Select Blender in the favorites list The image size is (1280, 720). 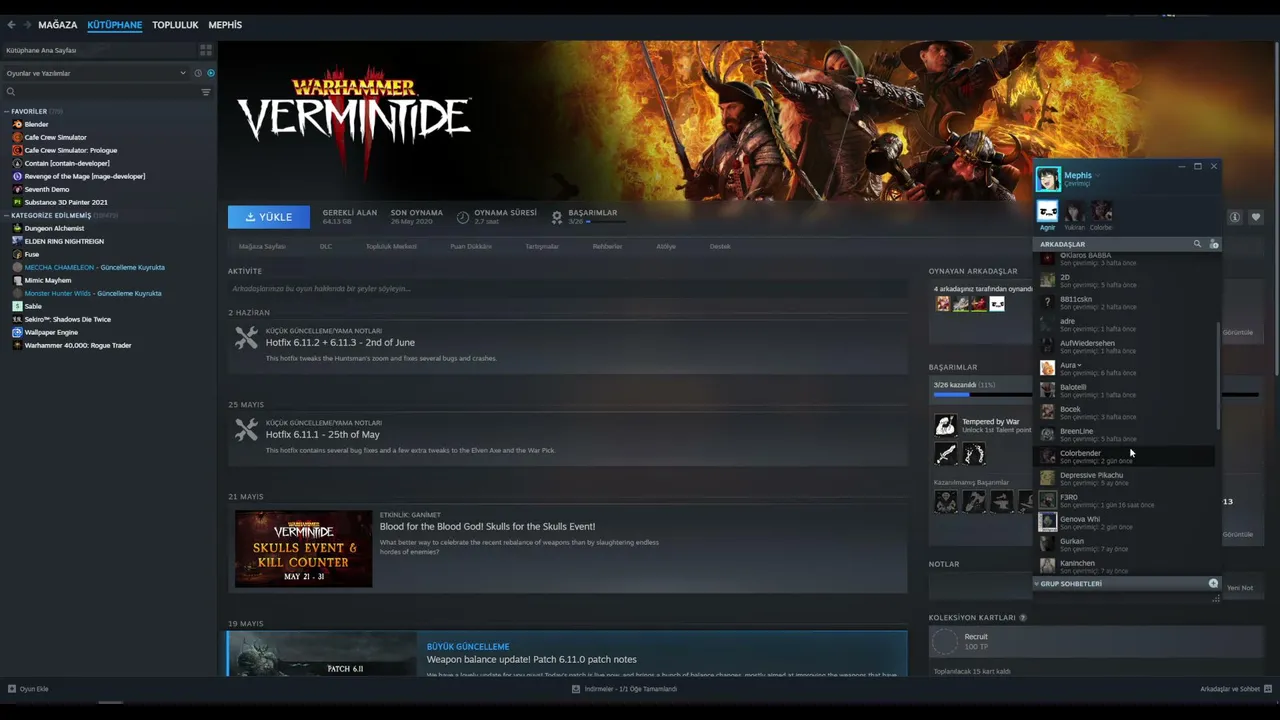coord(36,124)
